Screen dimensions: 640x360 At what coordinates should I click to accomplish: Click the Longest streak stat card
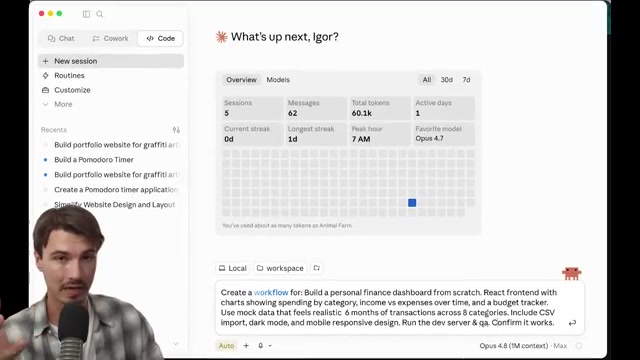click(316, 134)
